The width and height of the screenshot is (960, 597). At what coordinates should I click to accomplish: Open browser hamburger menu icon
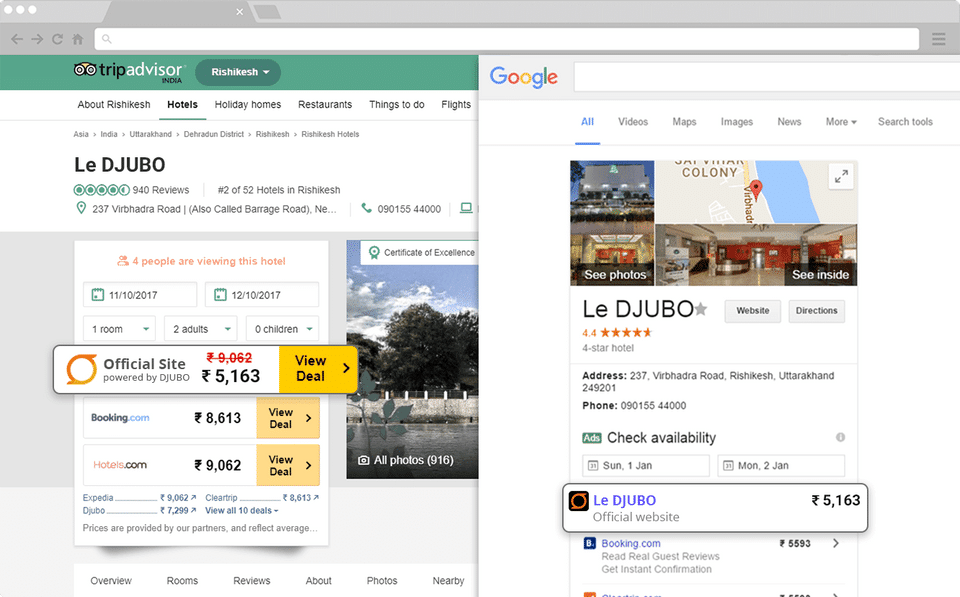pyautogui.click(x=939, y=39)
